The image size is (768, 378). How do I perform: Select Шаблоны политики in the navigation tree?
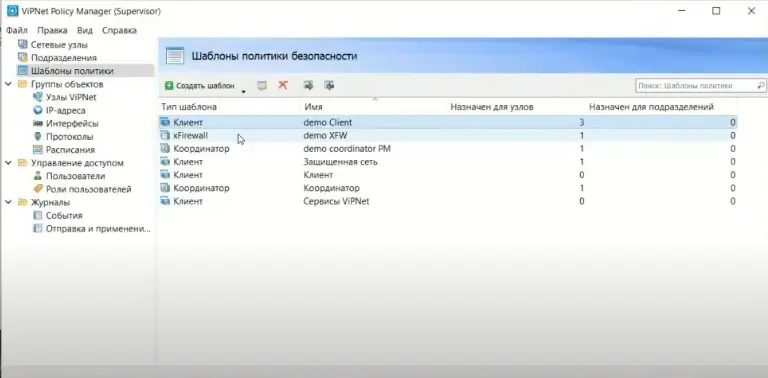(x=72, y=71)
